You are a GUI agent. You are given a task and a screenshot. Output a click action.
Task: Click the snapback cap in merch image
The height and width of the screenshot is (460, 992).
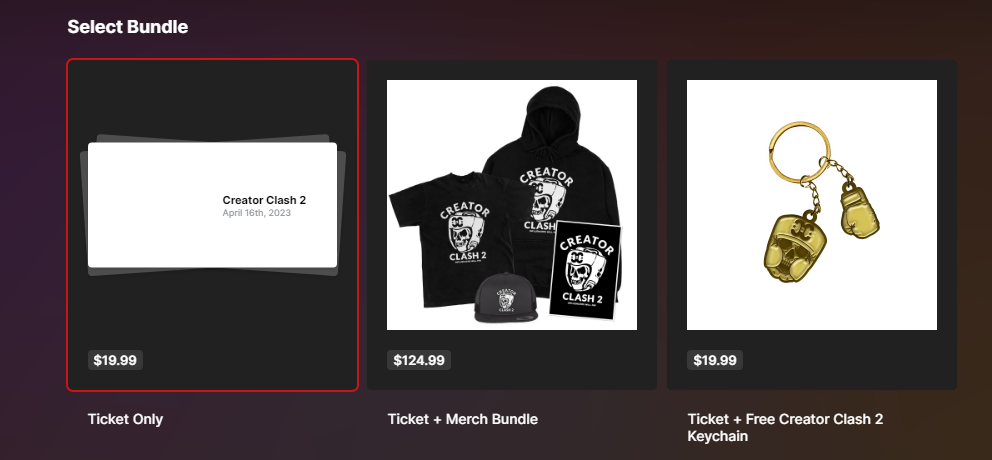click(x=506, y=299)
